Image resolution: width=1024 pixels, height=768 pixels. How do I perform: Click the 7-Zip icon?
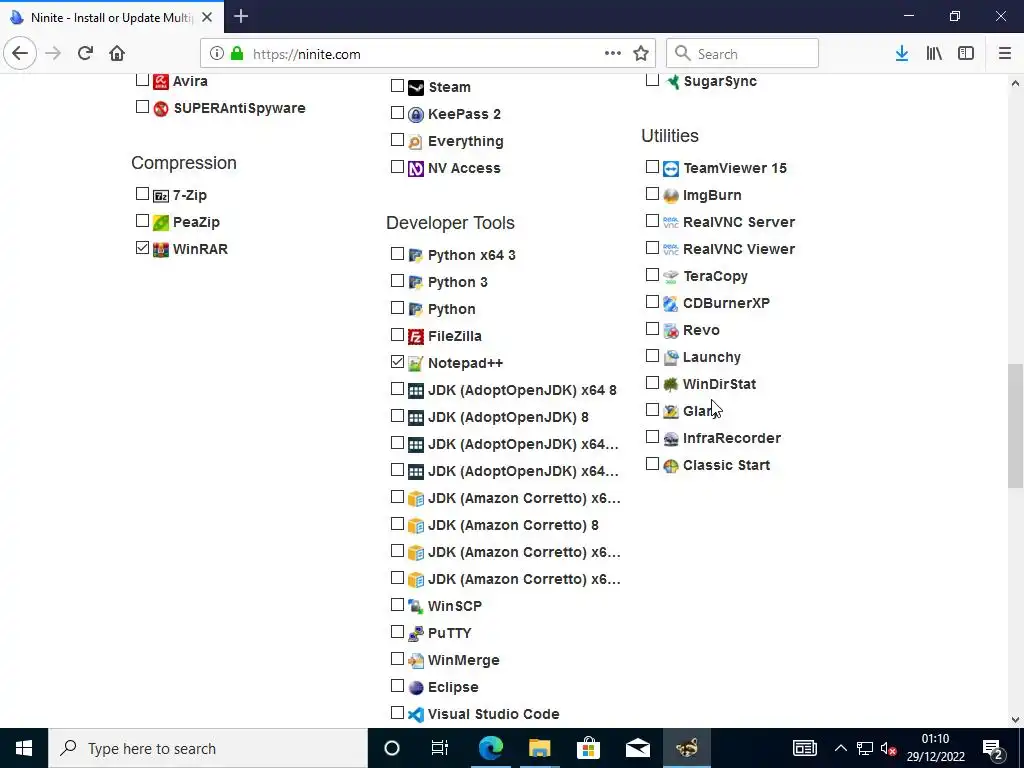pyautogui.click(x=161, y=195)
